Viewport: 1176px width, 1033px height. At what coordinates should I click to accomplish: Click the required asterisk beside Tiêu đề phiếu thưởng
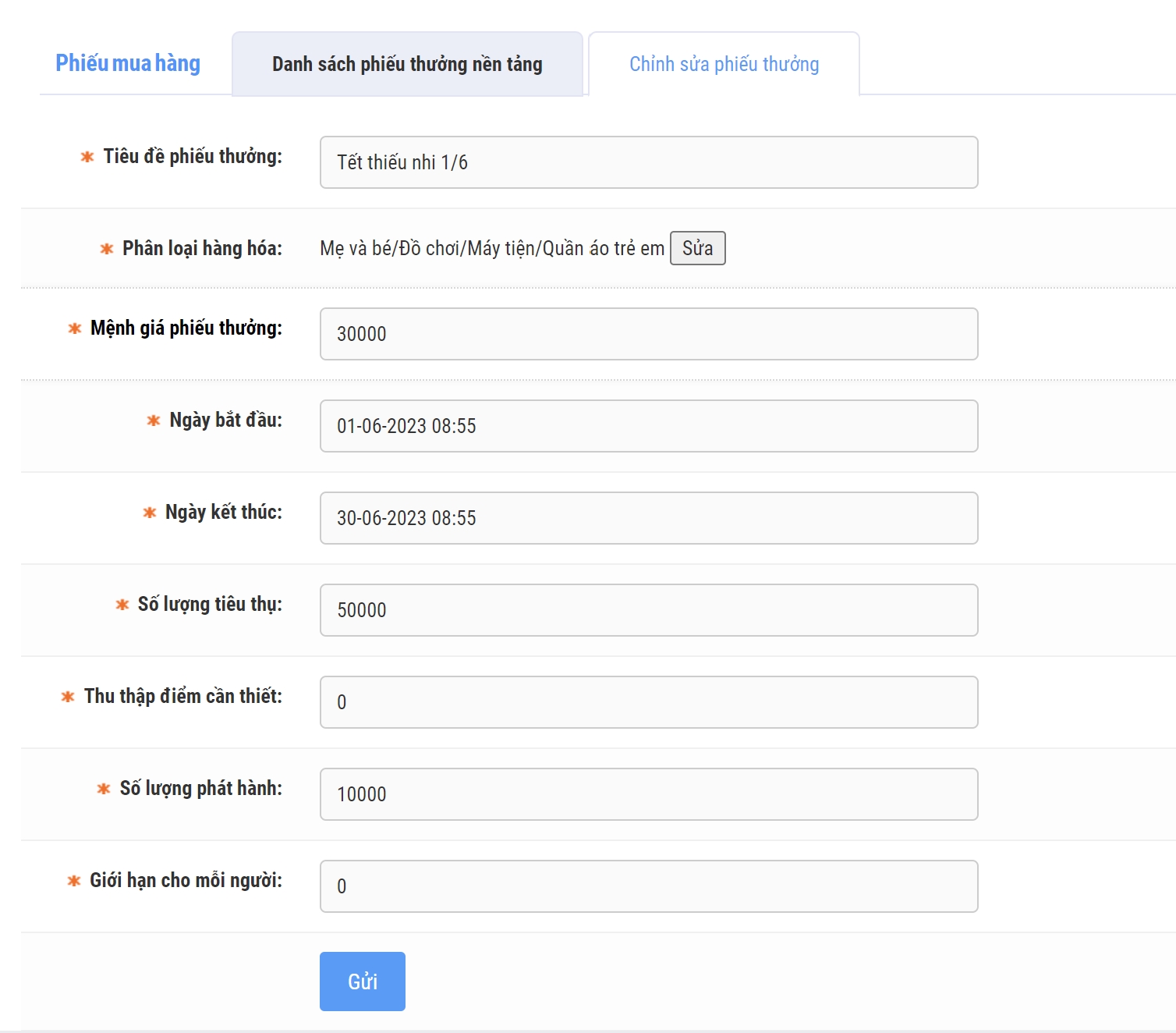click(x=87, y=157)
